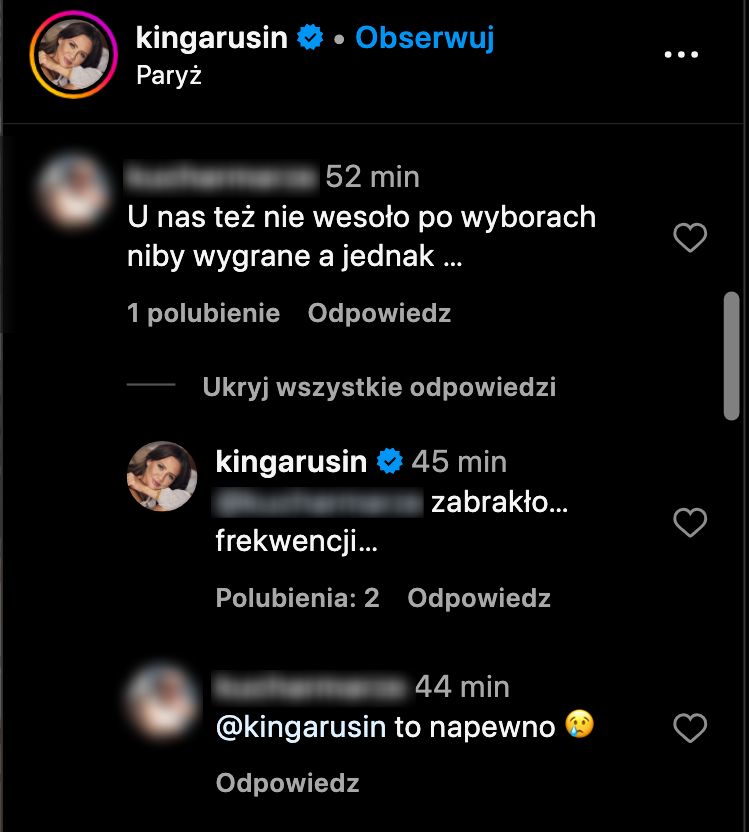Like the comment about wybory
Image resolution: width=749 pixels, height=832 pixels.
click(x=690, y=238)
